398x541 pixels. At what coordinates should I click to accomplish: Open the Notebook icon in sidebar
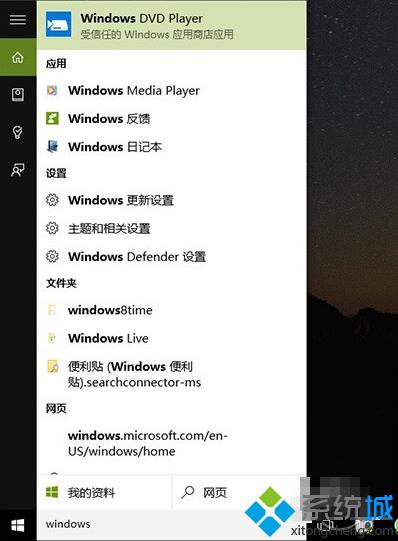(x=18, y=94)
